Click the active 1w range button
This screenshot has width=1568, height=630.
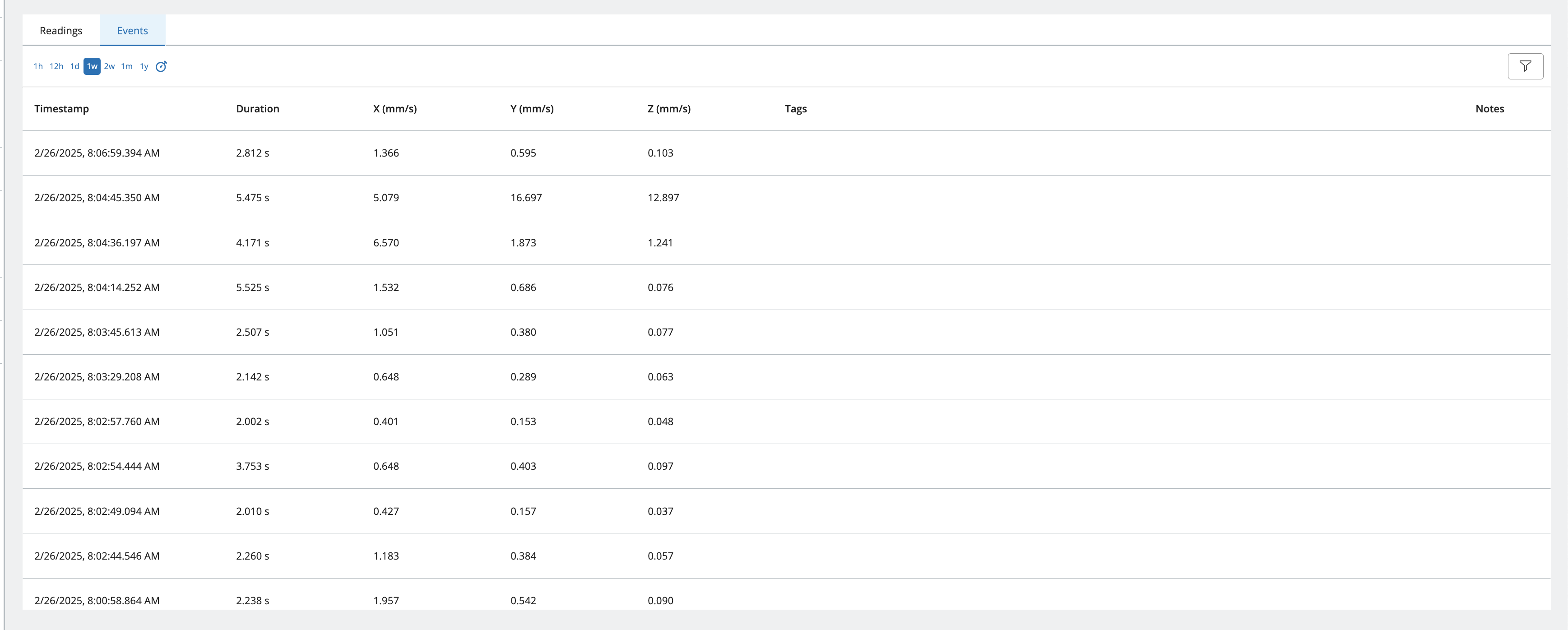point(92,66)
